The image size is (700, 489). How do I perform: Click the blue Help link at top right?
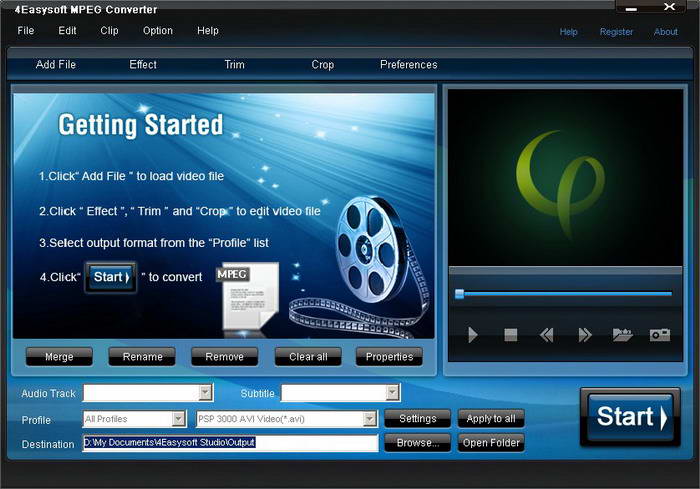(x=568, y=32)
